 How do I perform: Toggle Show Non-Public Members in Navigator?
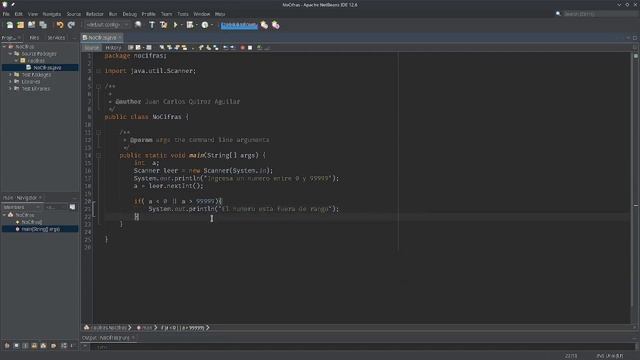tap(34, 345)
